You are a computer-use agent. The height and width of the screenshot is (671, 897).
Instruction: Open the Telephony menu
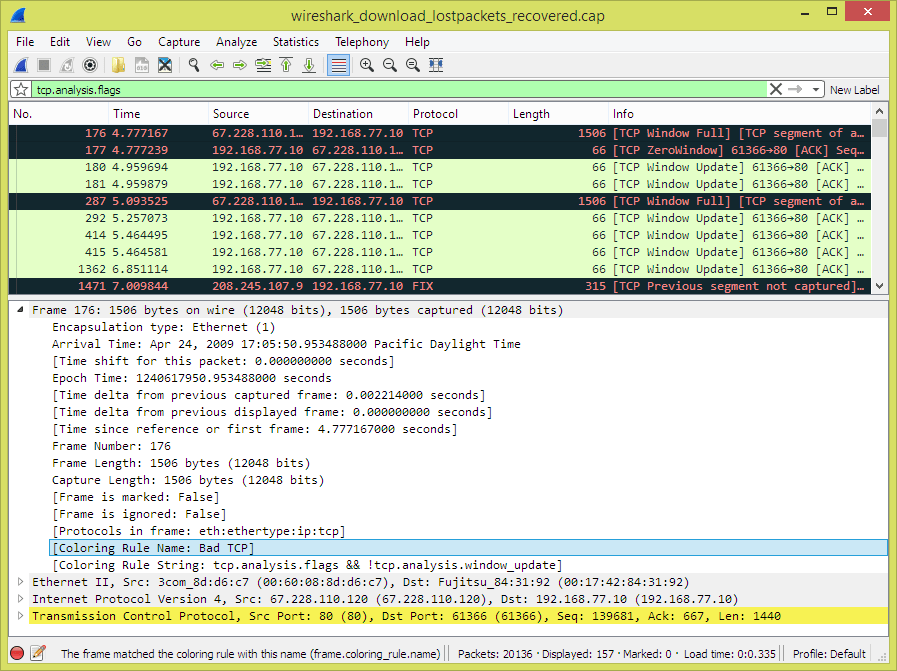361,42
